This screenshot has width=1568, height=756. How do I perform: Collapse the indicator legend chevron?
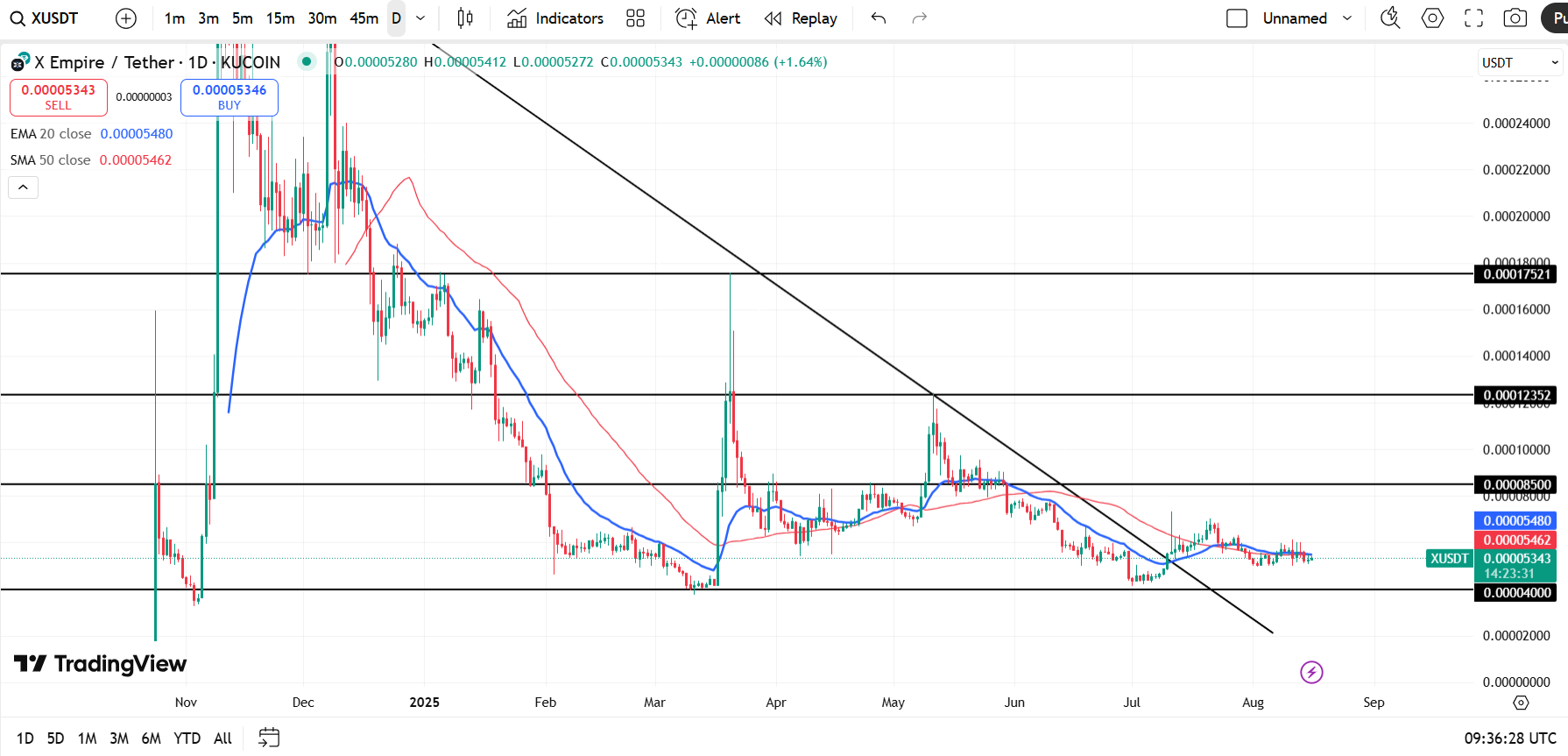click(23, 187)
